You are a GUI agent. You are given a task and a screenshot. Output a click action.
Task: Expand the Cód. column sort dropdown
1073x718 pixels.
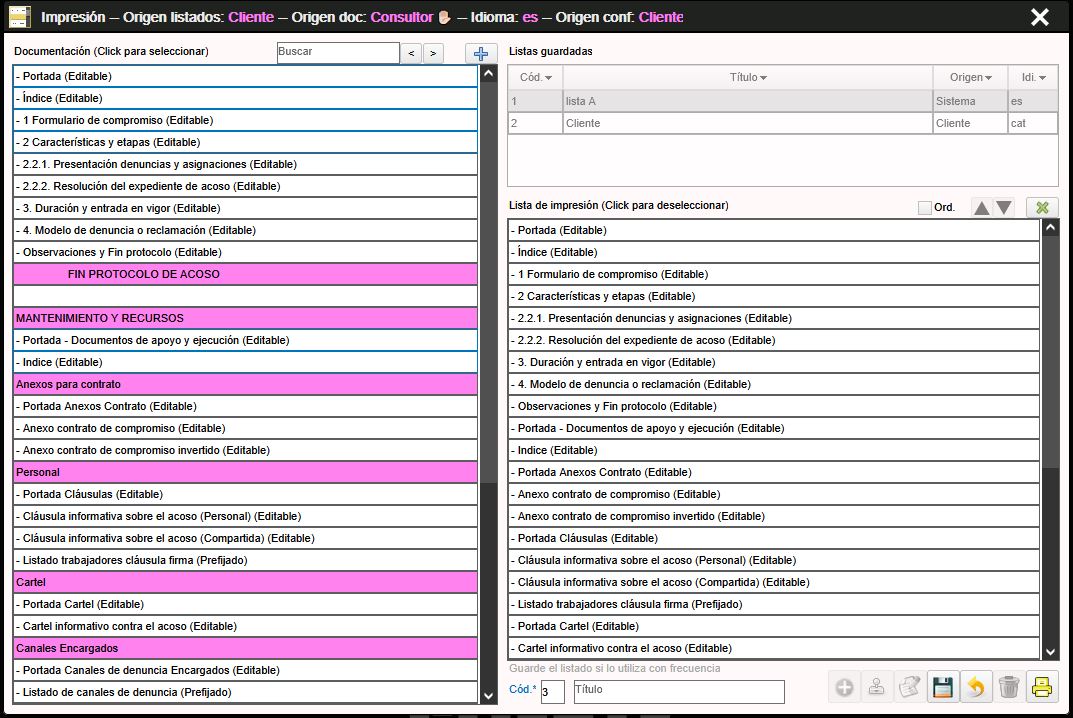tap(548, 78)
